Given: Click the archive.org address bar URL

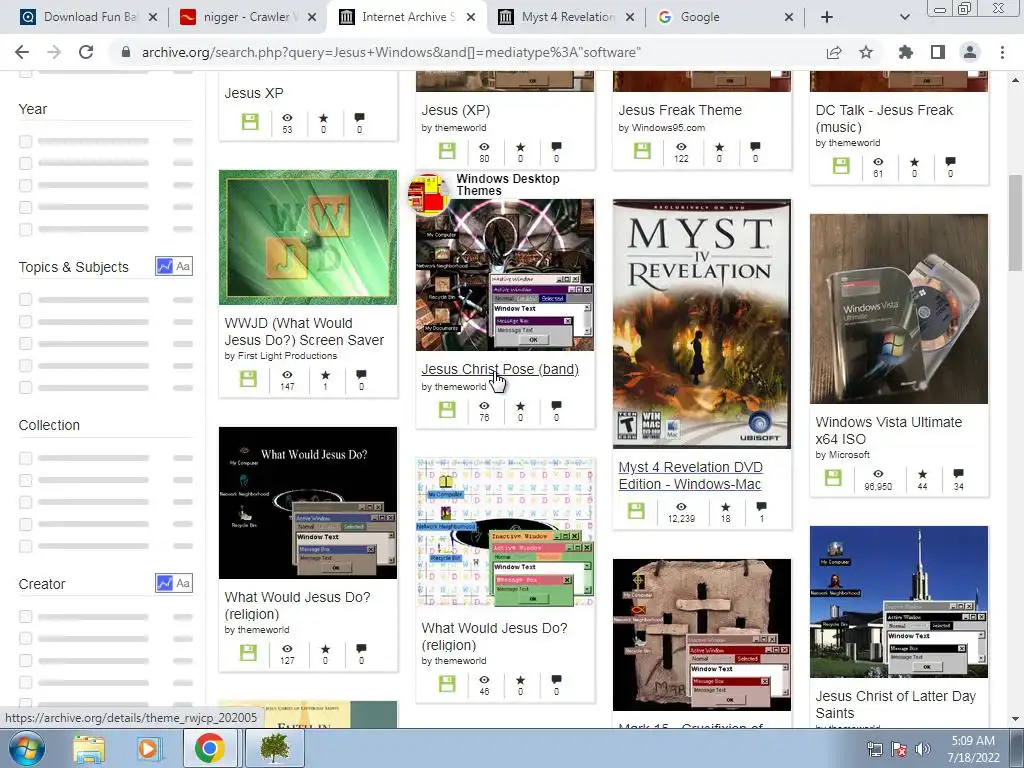Looking at the screenshot, I should pyautogui.click(x=391, y=52).
